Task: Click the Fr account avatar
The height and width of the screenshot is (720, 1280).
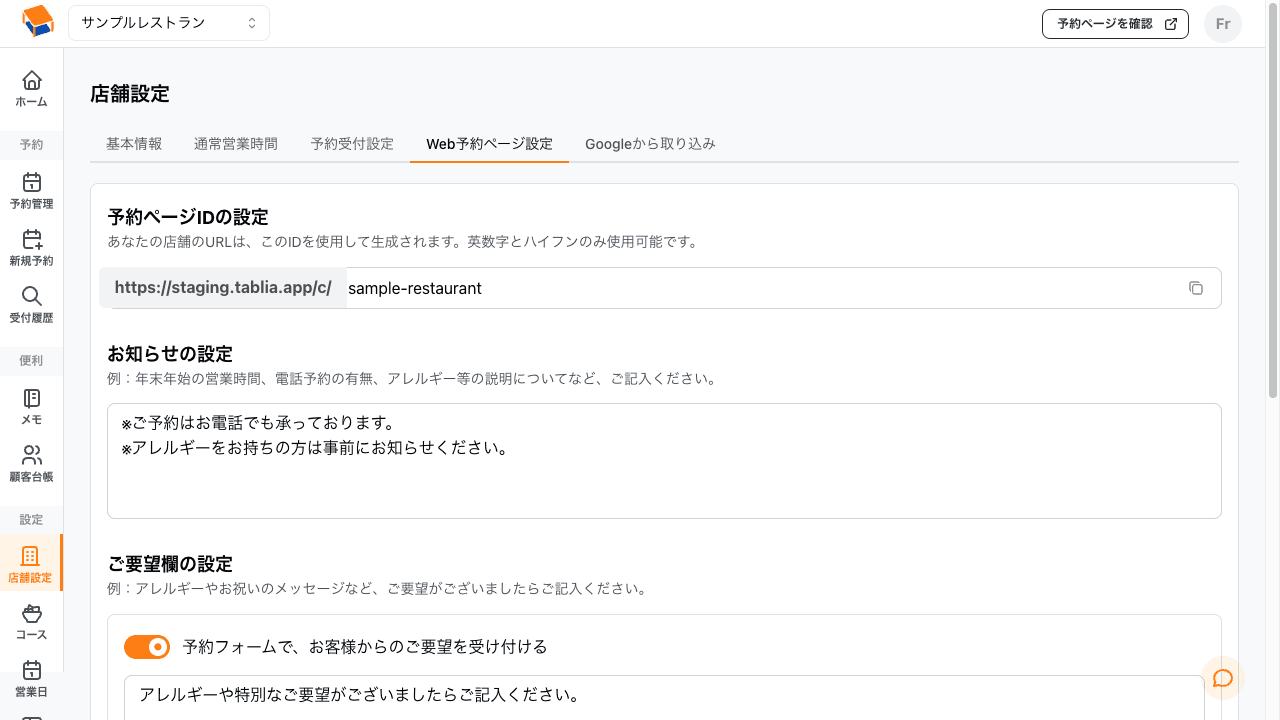Action: point(1222,23)
